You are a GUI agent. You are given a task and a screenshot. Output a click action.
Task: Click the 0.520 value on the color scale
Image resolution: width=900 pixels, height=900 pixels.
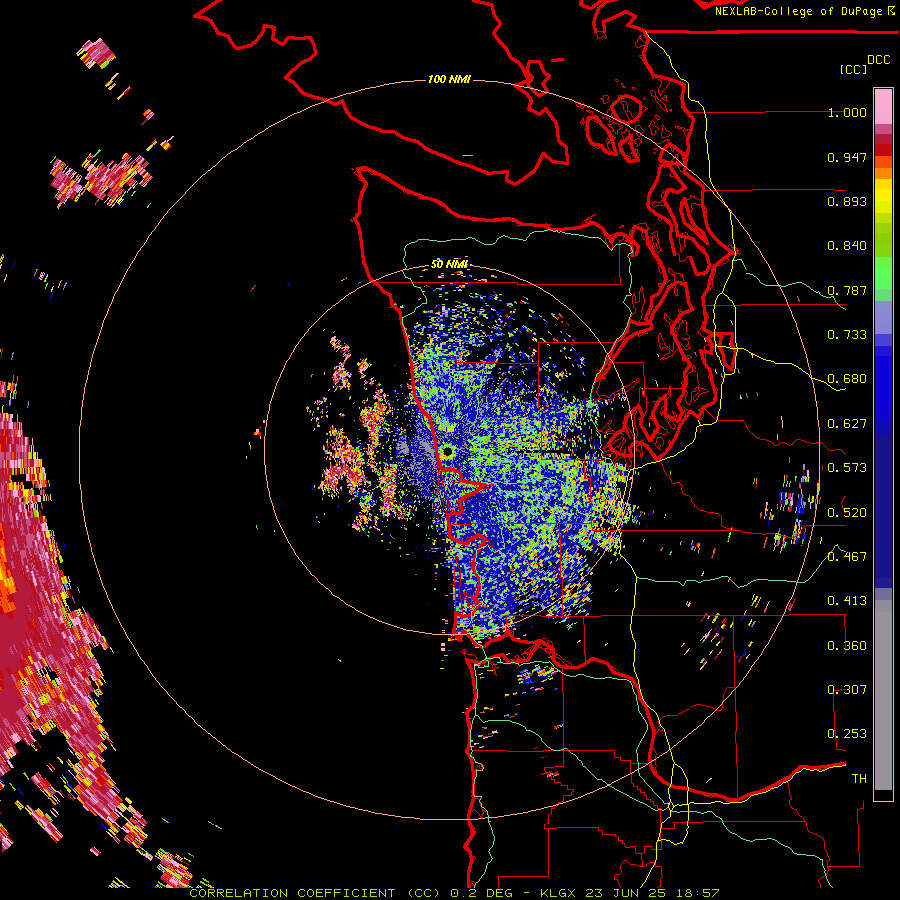point(847,512)
